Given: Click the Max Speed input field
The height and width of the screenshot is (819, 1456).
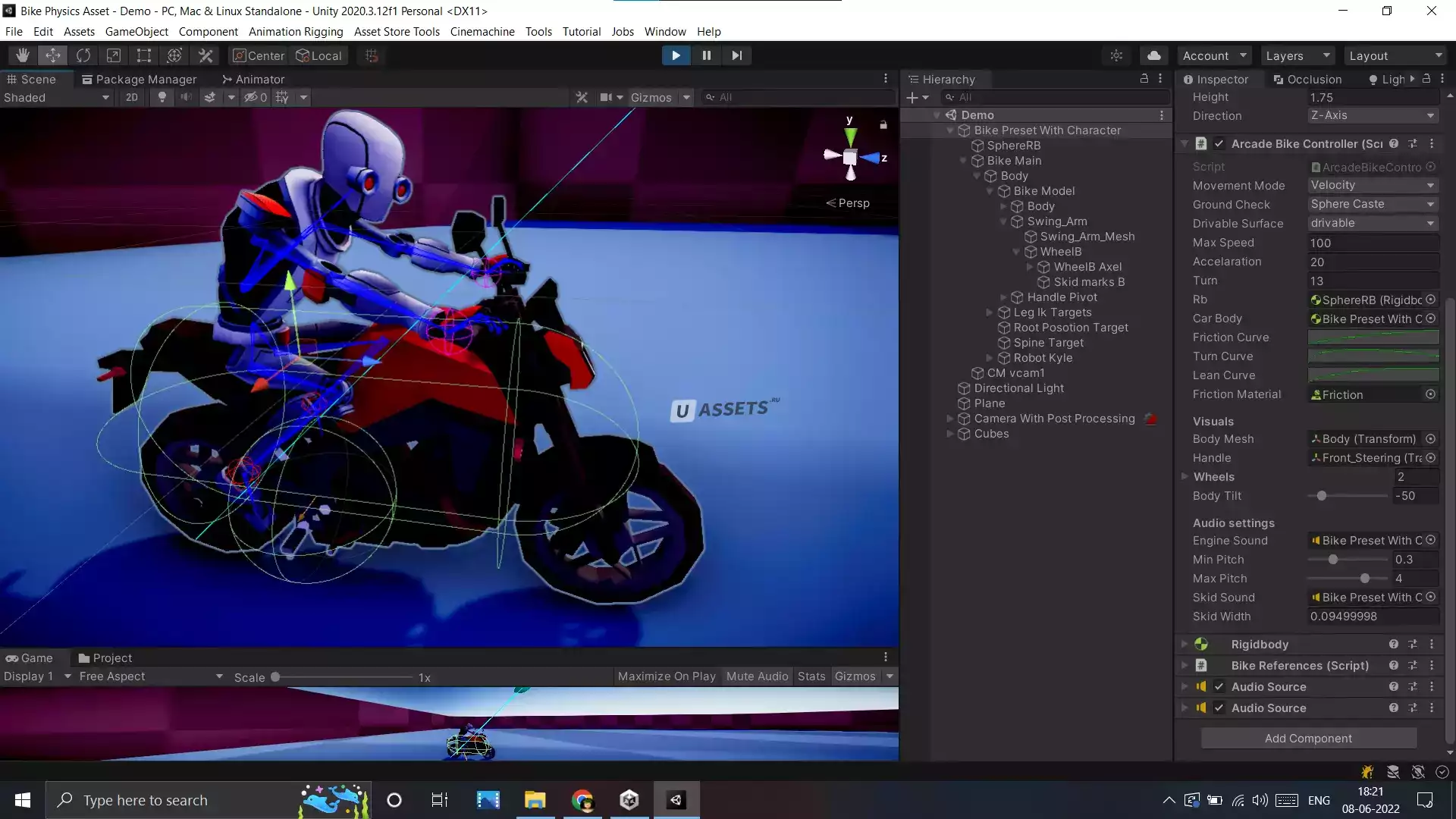Looking at the screenshot, I should click(x=1373, y=243).
